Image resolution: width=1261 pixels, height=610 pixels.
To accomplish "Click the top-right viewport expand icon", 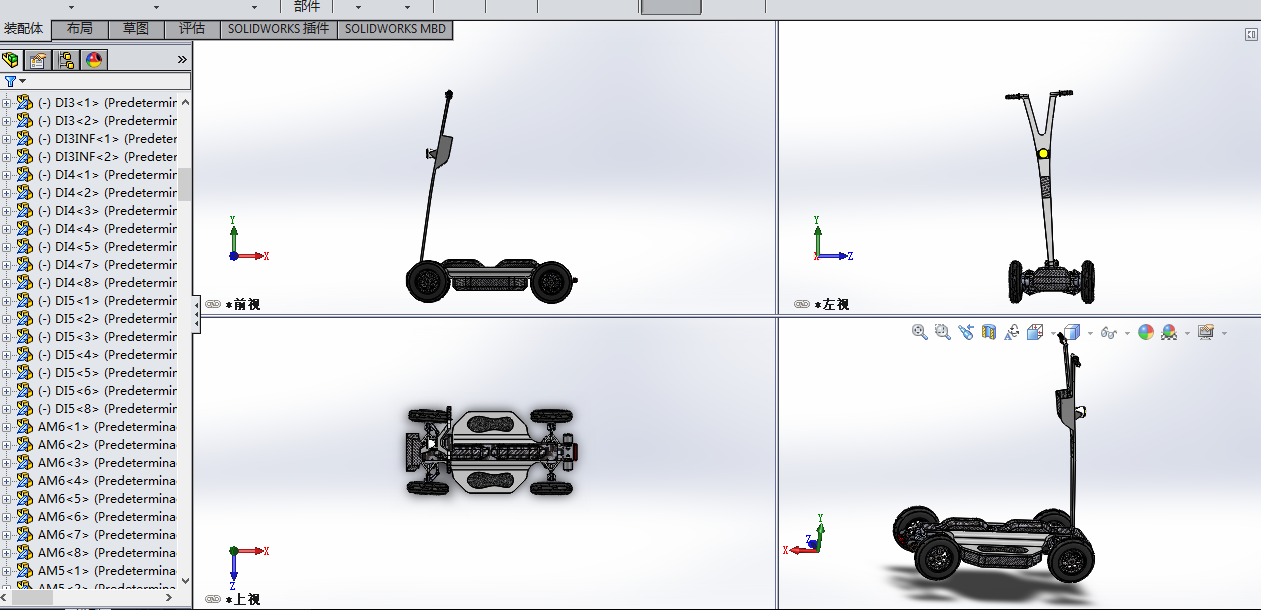I will [1251, 34].
